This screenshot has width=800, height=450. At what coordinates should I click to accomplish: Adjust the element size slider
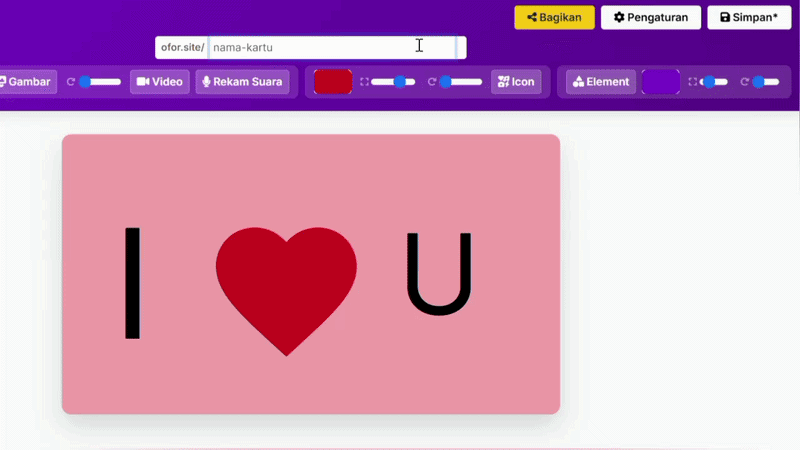click(x=713, y=82)
